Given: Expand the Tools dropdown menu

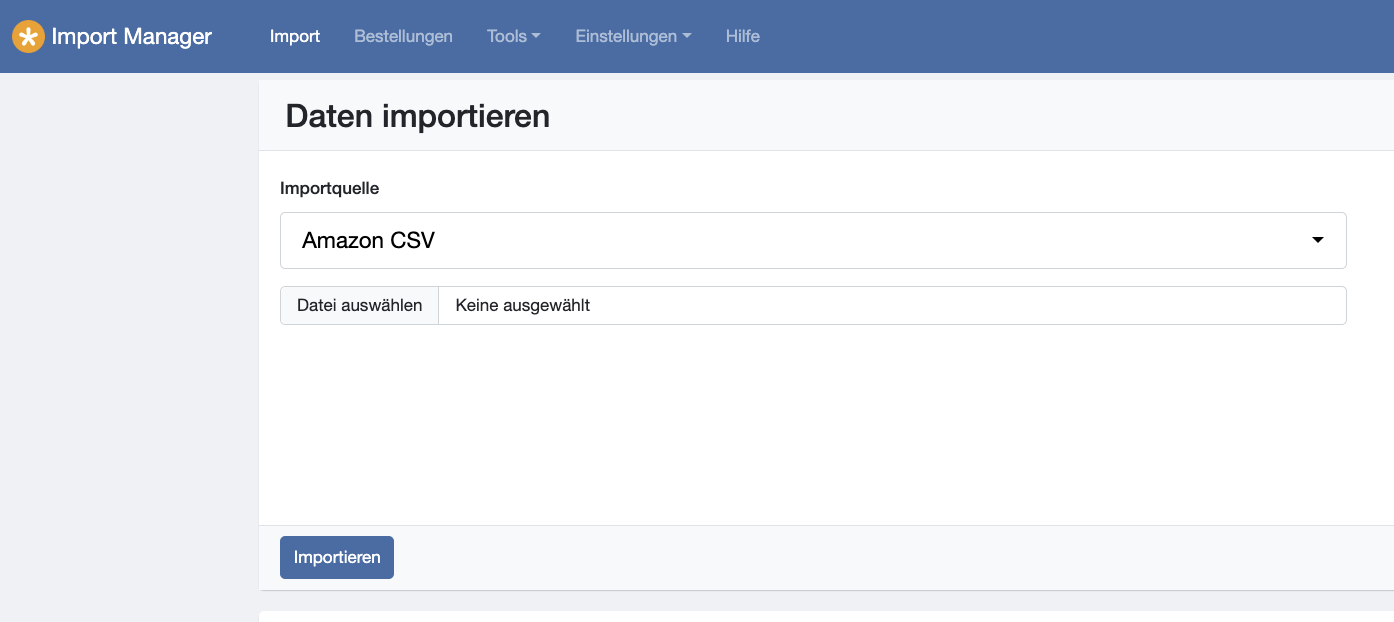Looking at the screenshot, I should [514, 36].
